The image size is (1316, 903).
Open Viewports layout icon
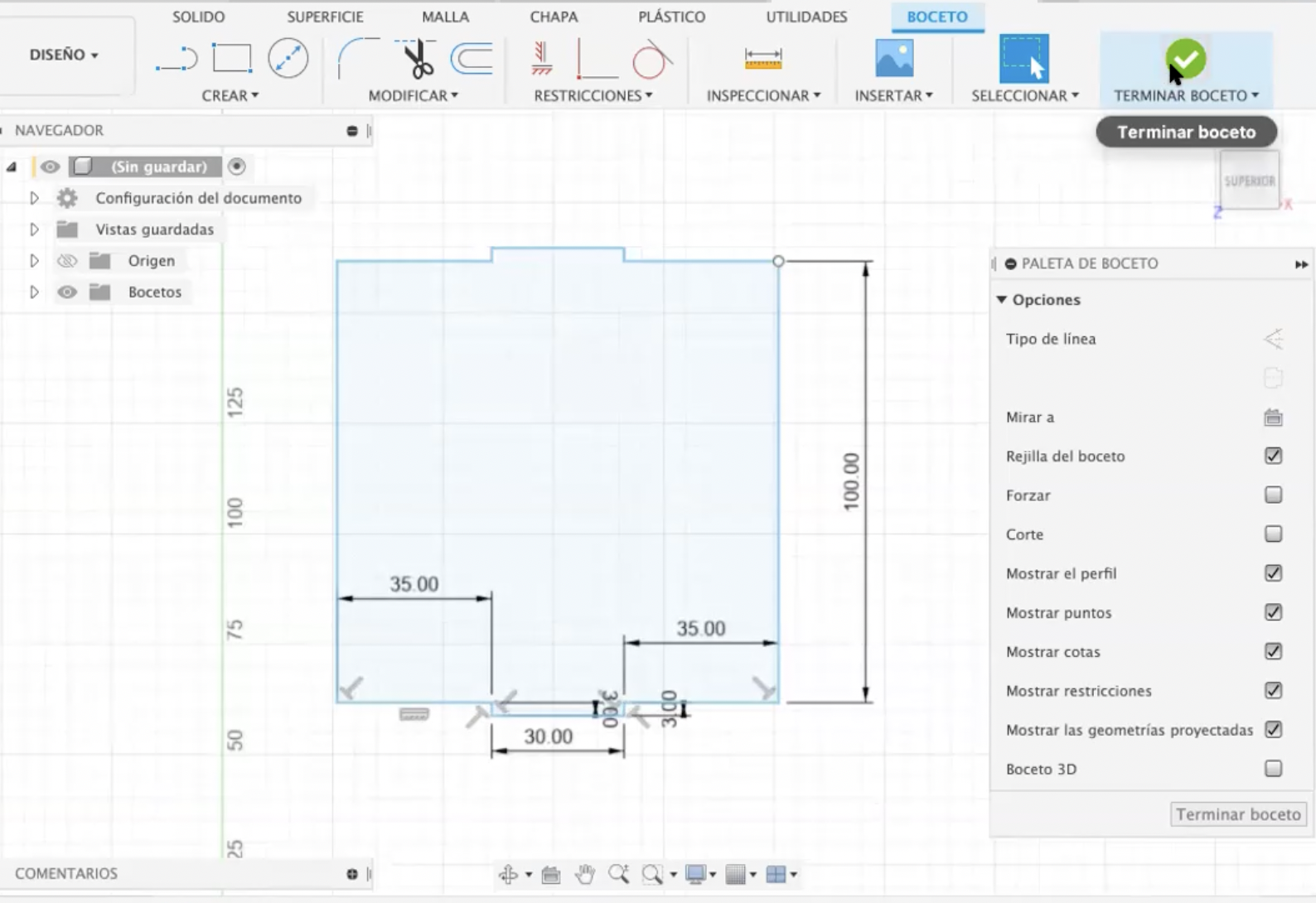point(776,874)
